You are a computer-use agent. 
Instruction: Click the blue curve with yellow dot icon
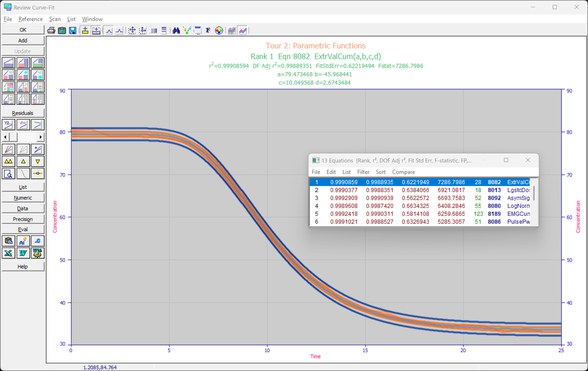click(23, 241)
